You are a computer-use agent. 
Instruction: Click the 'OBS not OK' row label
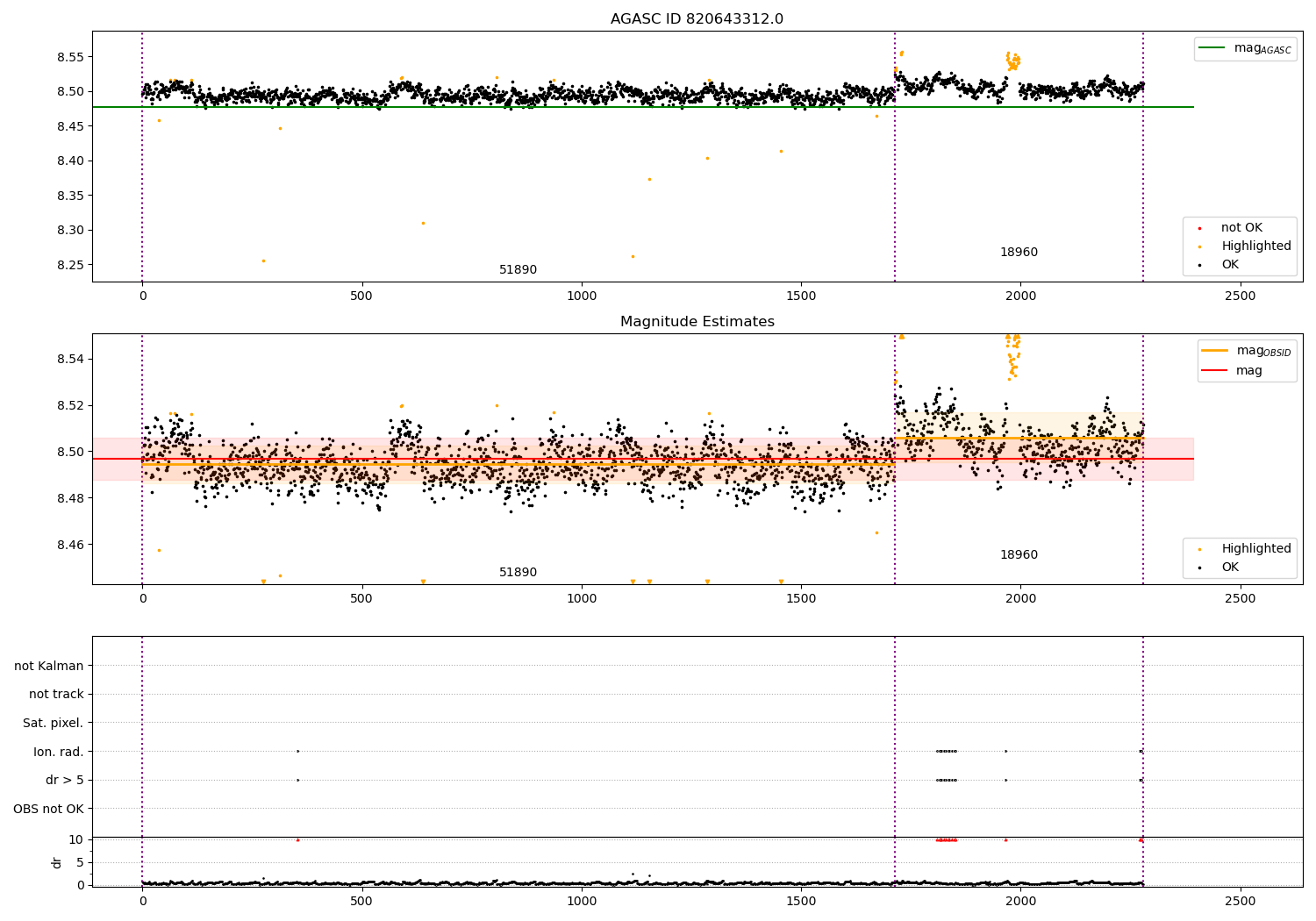tap(49, 809)
